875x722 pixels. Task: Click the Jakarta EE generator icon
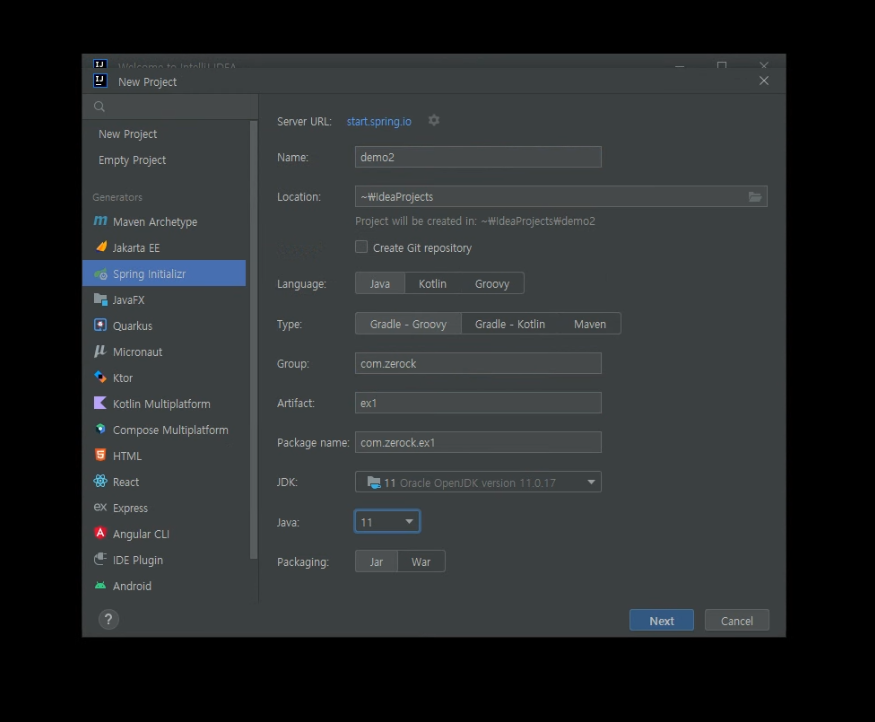[x=100, y=247]
